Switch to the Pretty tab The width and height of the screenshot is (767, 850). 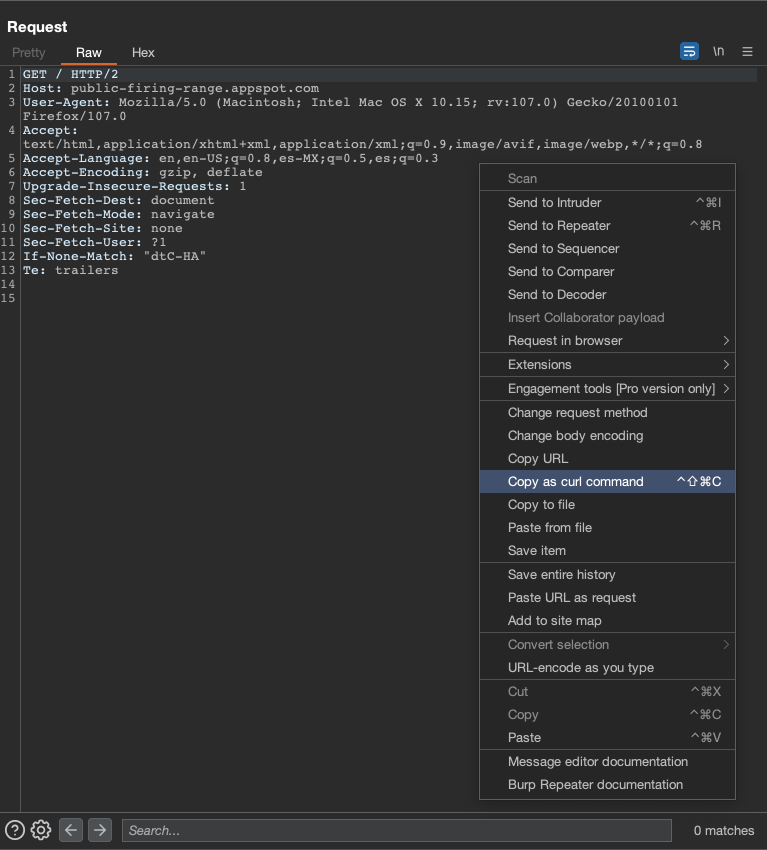pos(29,52)
